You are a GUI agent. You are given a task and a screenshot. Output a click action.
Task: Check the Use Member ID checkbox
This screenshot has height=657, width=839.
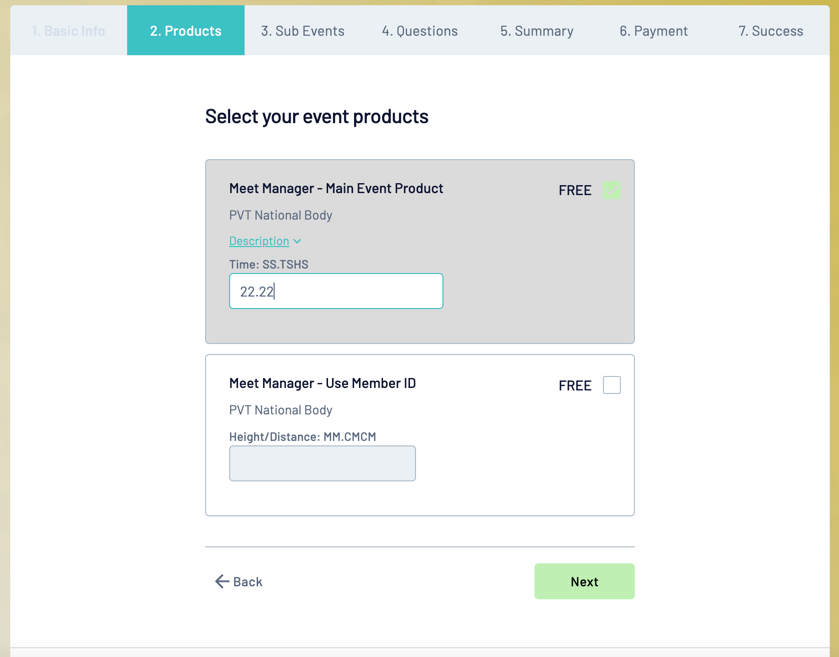[x=612, y=385]
